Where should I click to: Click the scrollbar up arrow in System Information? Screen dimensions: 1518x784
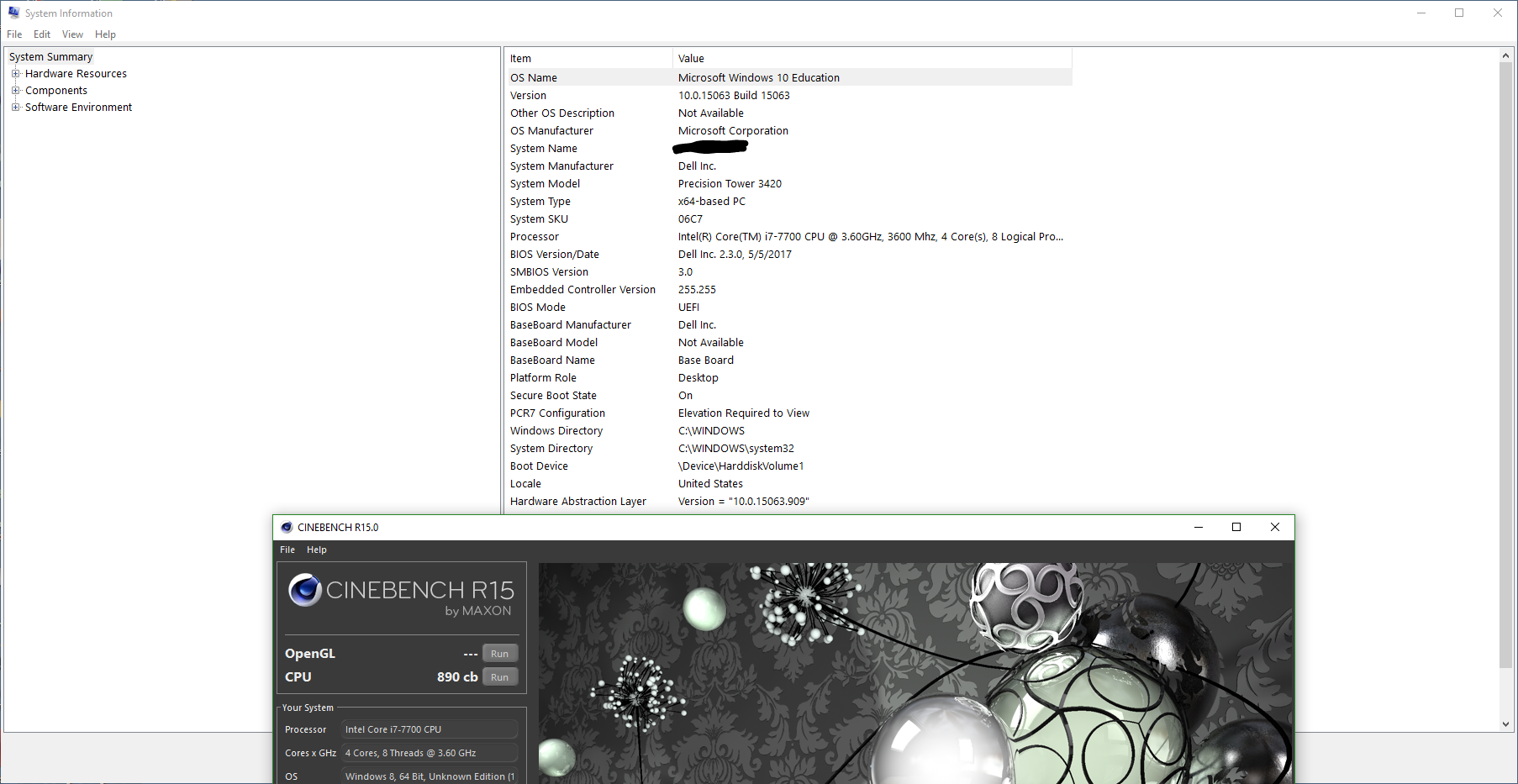(x=1505, y=55)
